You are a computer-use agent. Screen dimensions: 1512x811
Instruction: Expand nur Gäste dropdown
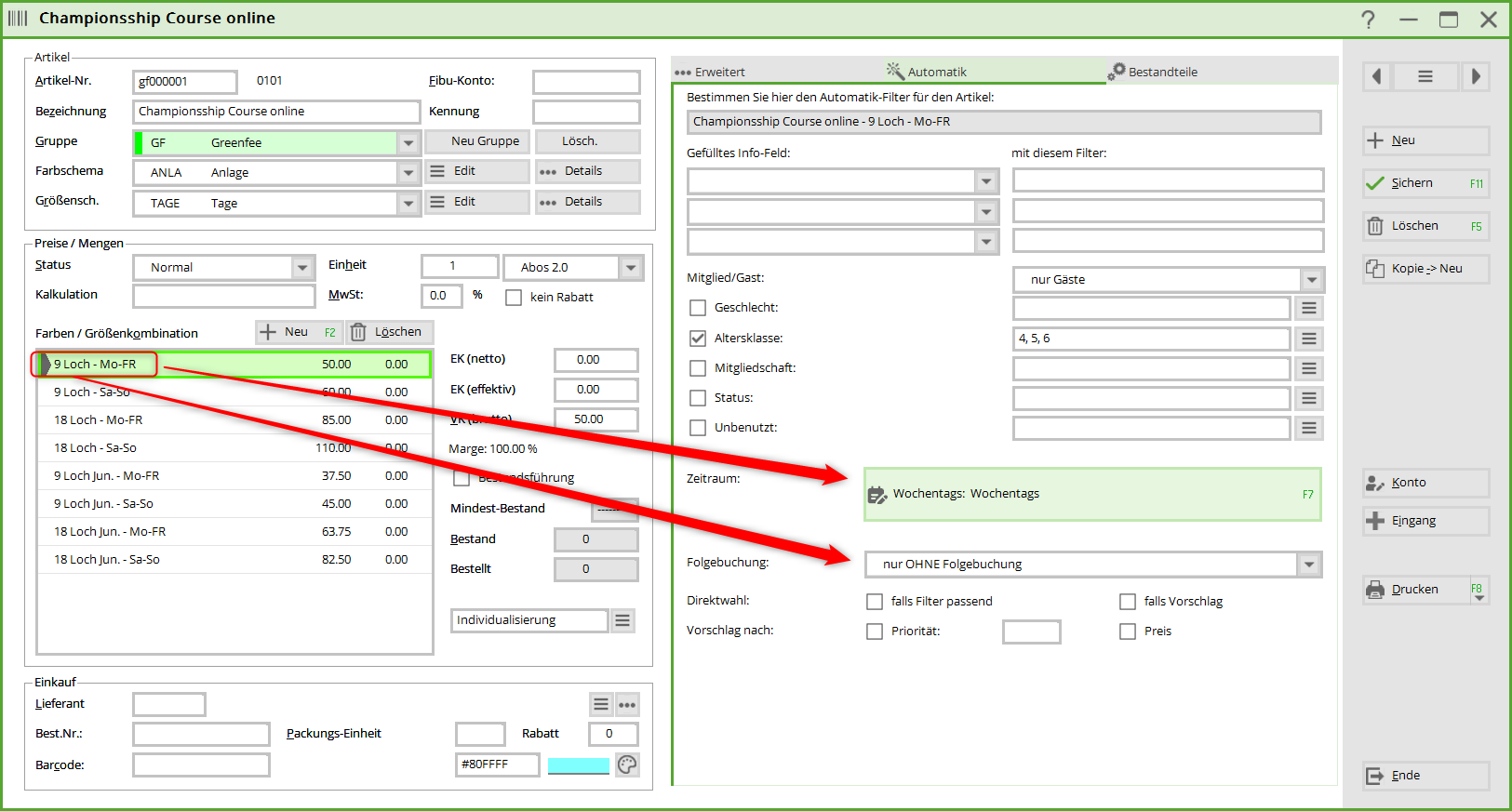[1311, 280]
